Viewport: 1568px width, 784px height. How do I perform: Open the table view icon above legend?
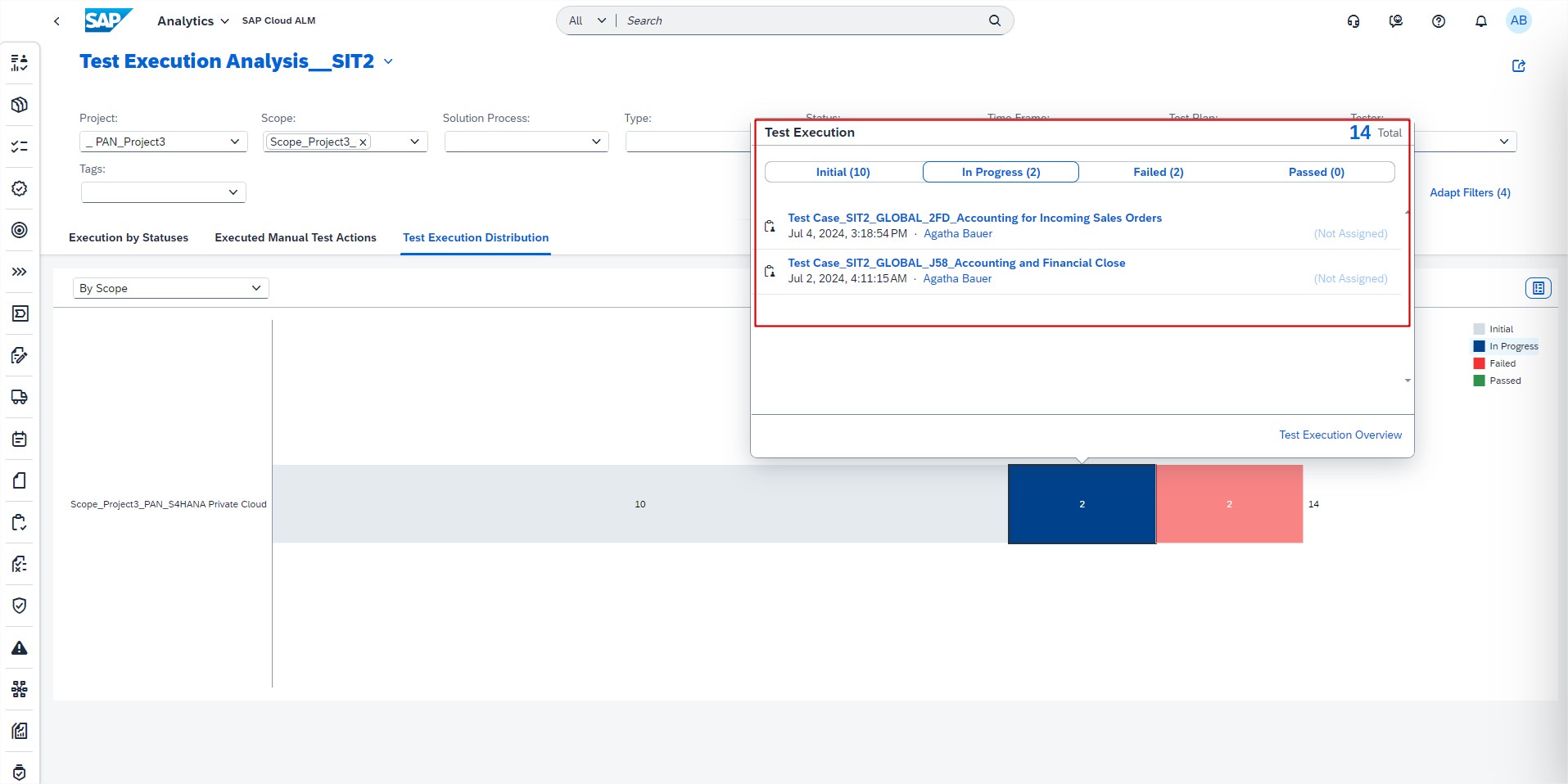coord(1538,288)
